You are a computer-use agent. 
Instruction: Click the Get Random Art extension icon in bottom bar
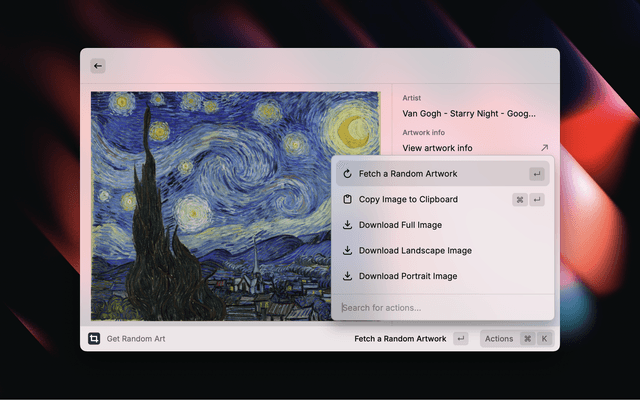94,339
